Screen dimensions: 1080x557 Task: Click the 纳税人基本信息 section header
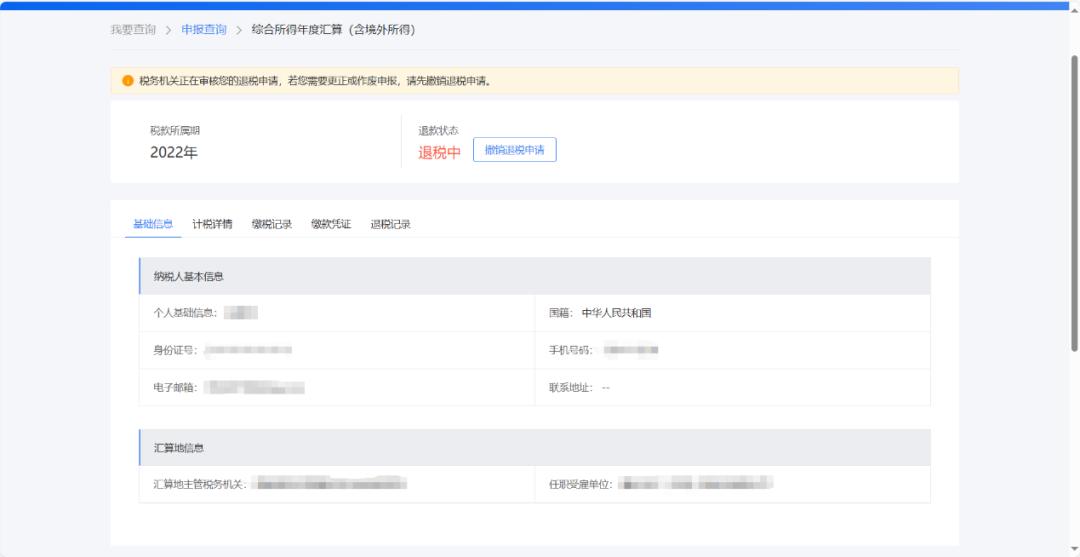[x=188, y=276]
